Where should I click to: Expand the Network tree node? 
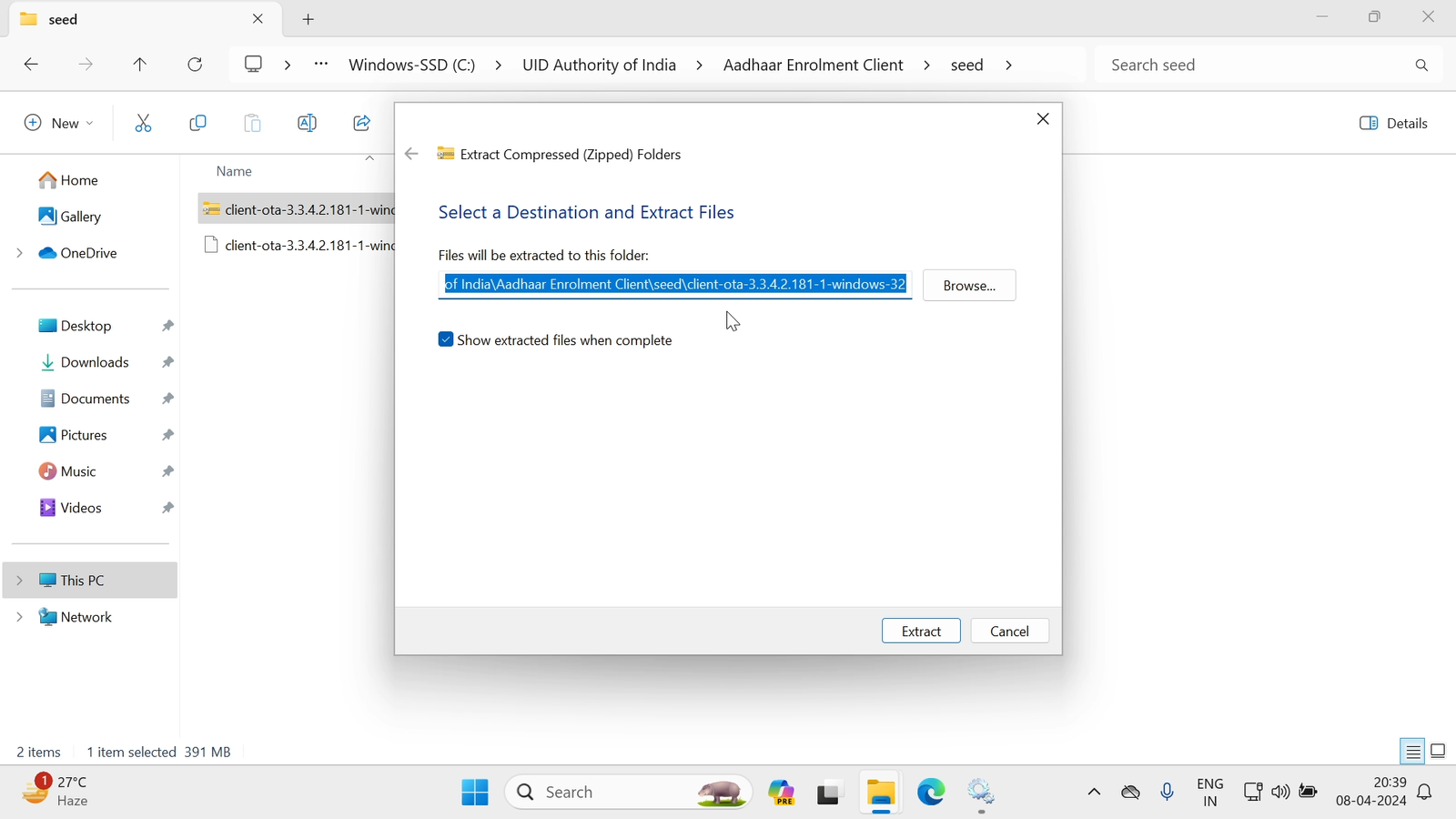(x=19, y=617)
